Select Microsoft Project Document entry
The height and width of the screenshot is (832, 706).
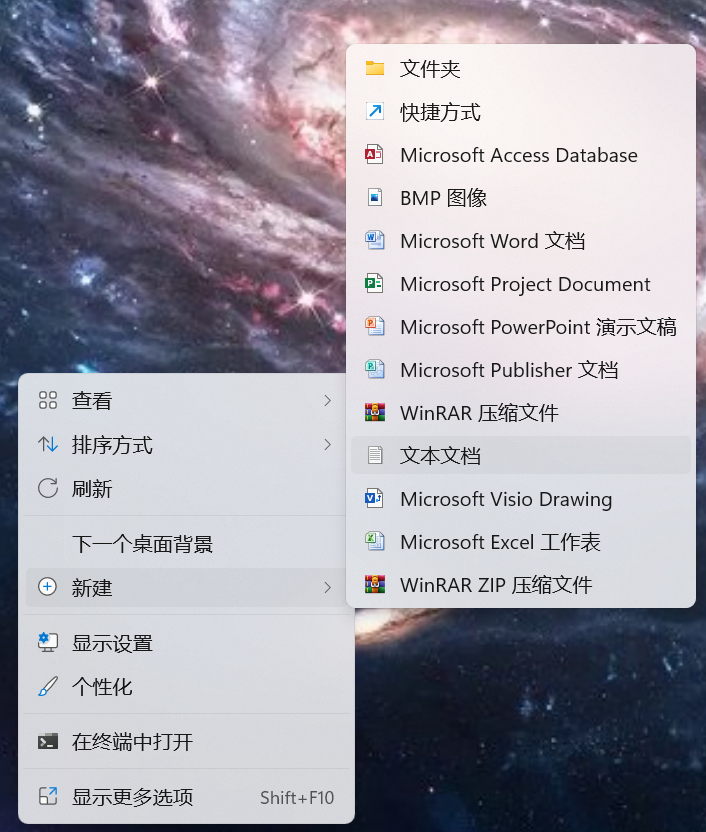(x=521, y=284)
